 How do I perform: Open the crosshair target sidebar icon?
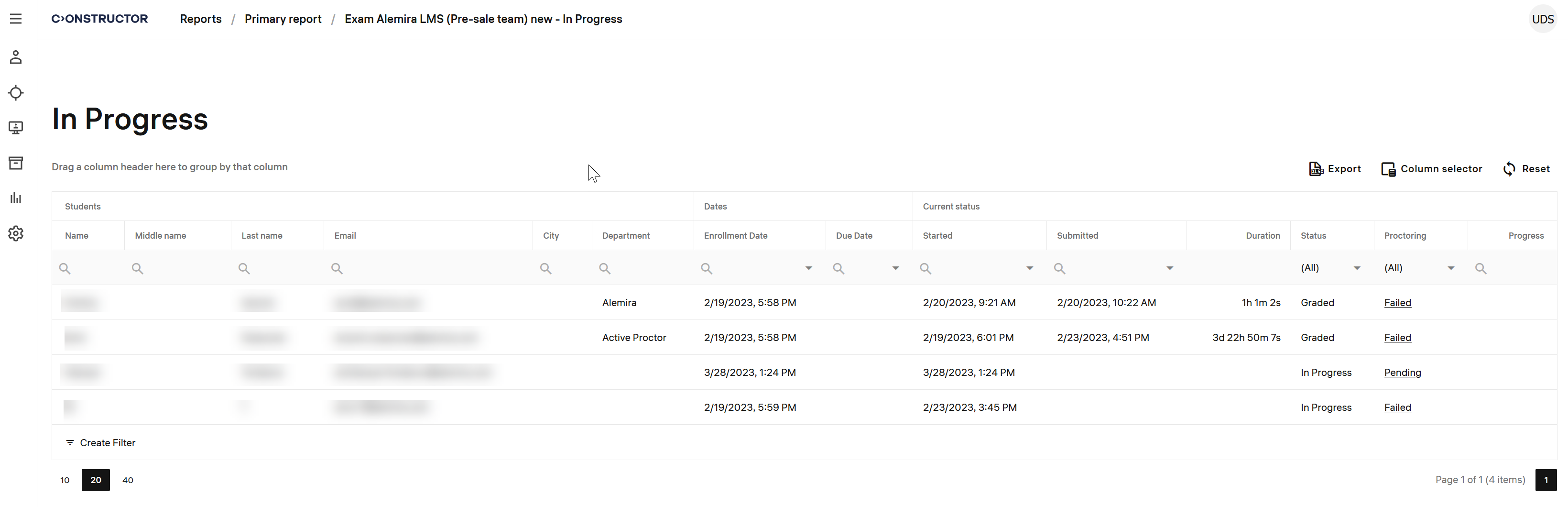pyautogui.click(x=16, y=93)
